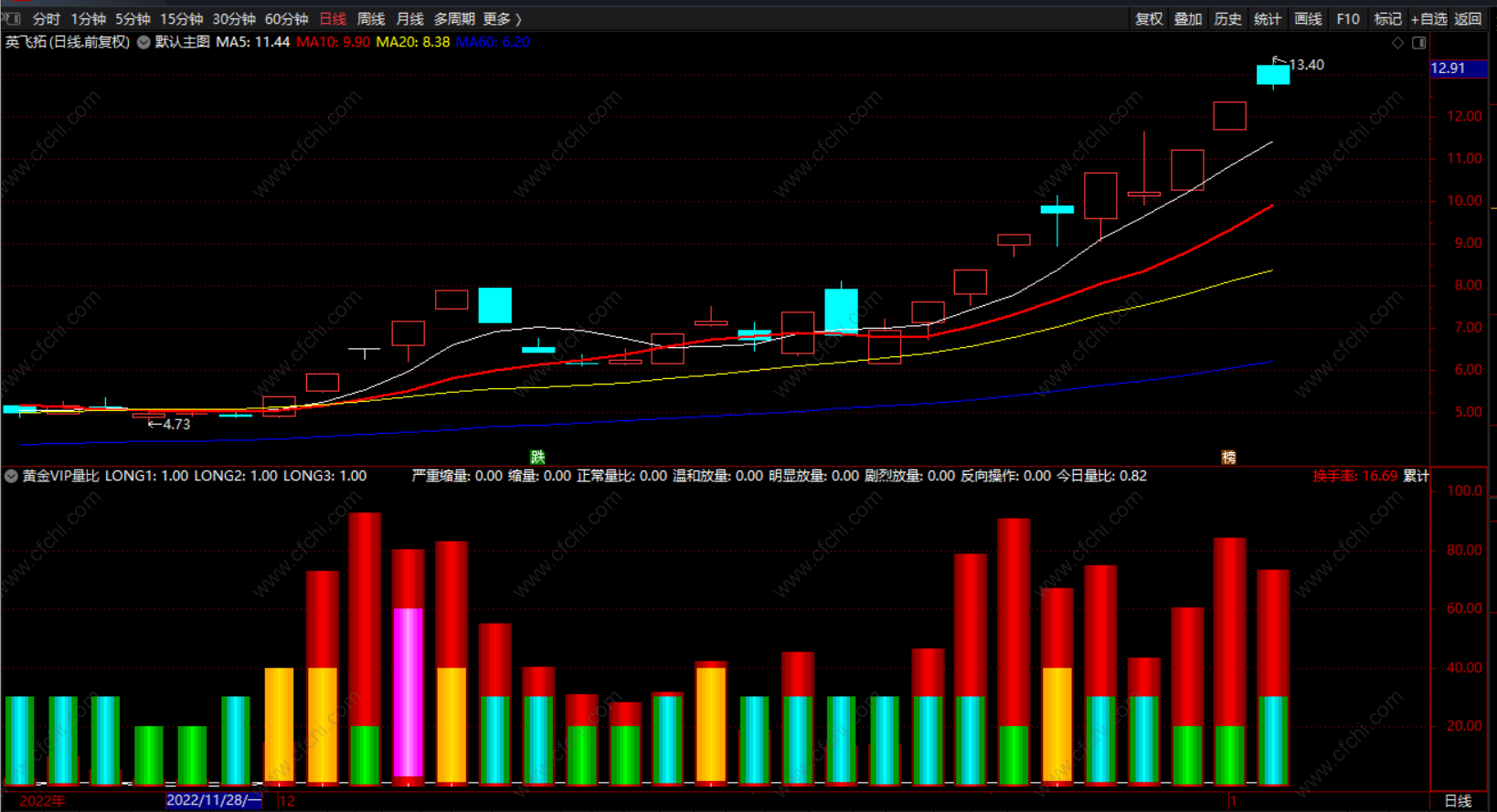Select the magenta volume bar
Image resolution: width=1497 pixels, height=812 pixels.
click(x=408, y=692)
